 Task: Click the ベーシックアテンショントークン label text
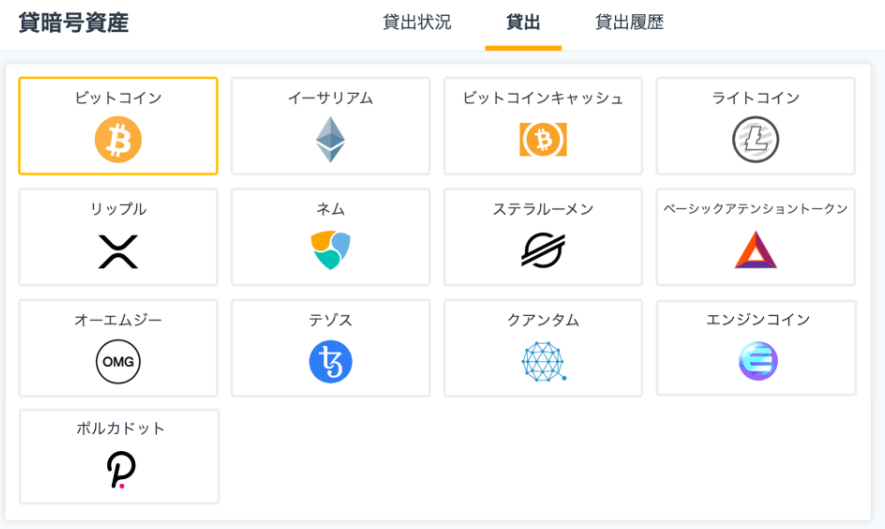coord(756,209)
